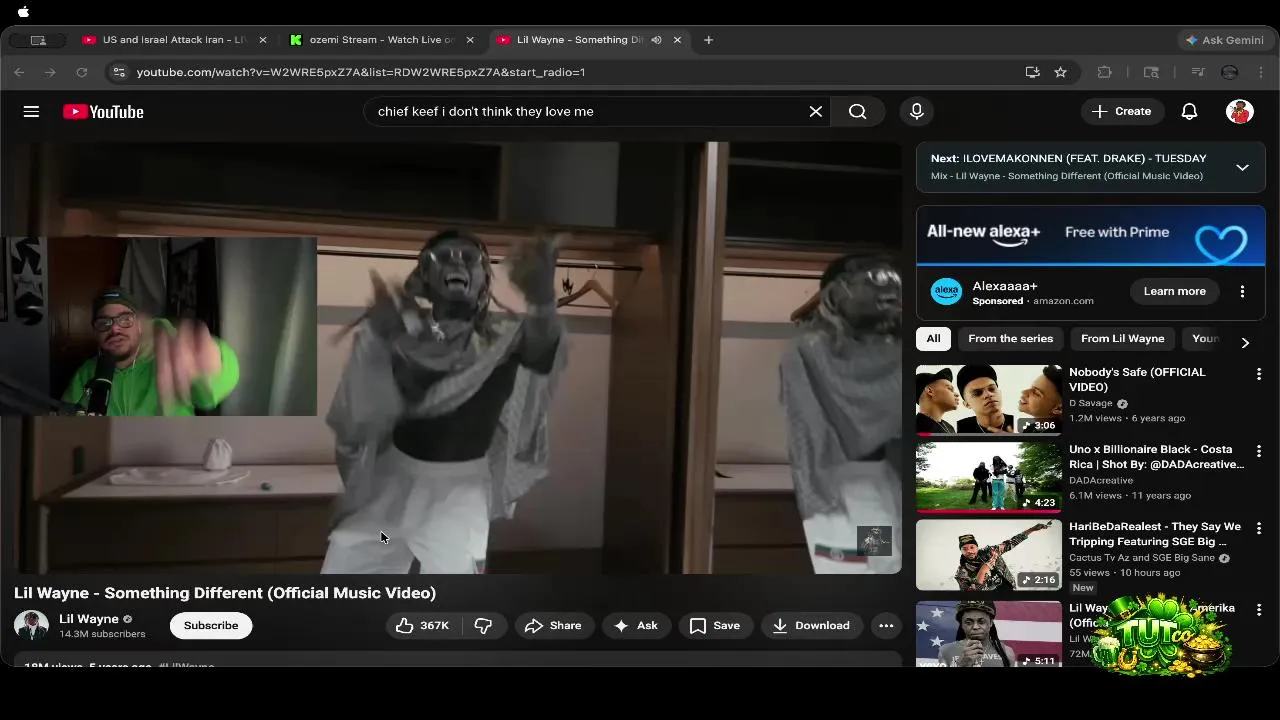Open options menu for Costa Rica video
1280x720 pixels.
click(1259, 451)
